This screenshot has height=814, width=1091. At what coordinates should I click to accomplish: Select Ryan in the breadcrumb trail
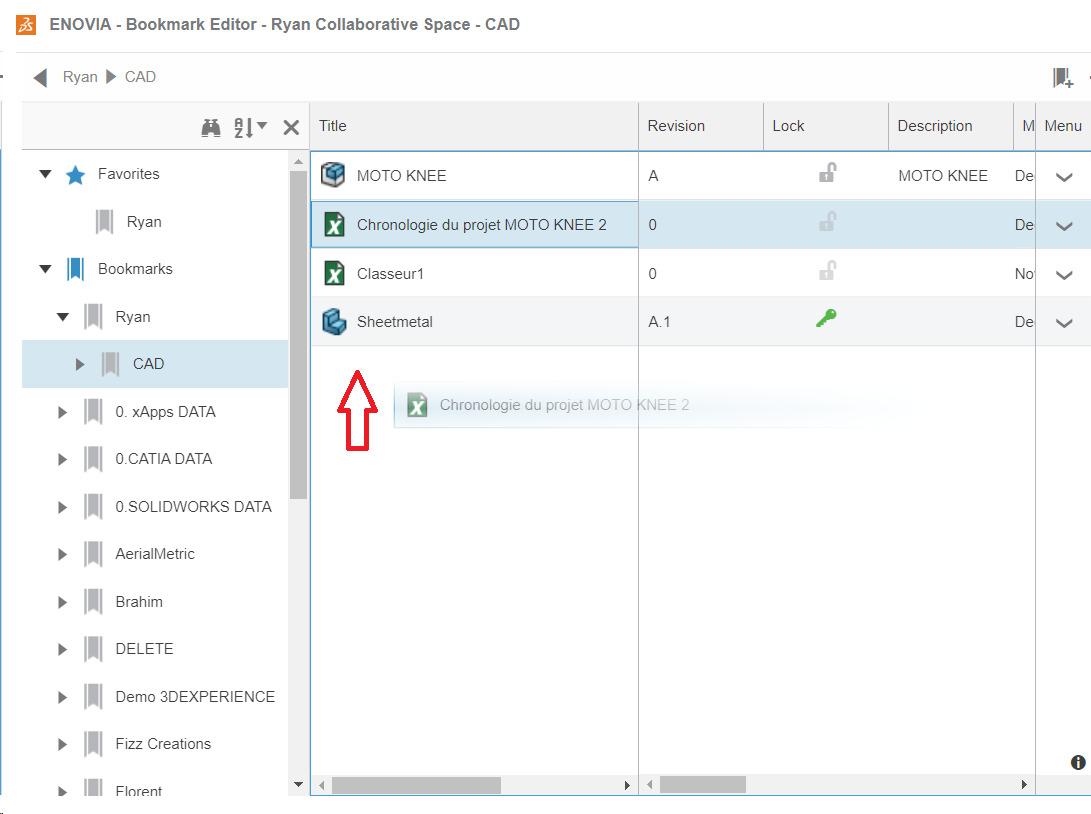click(x=80, y=76)
